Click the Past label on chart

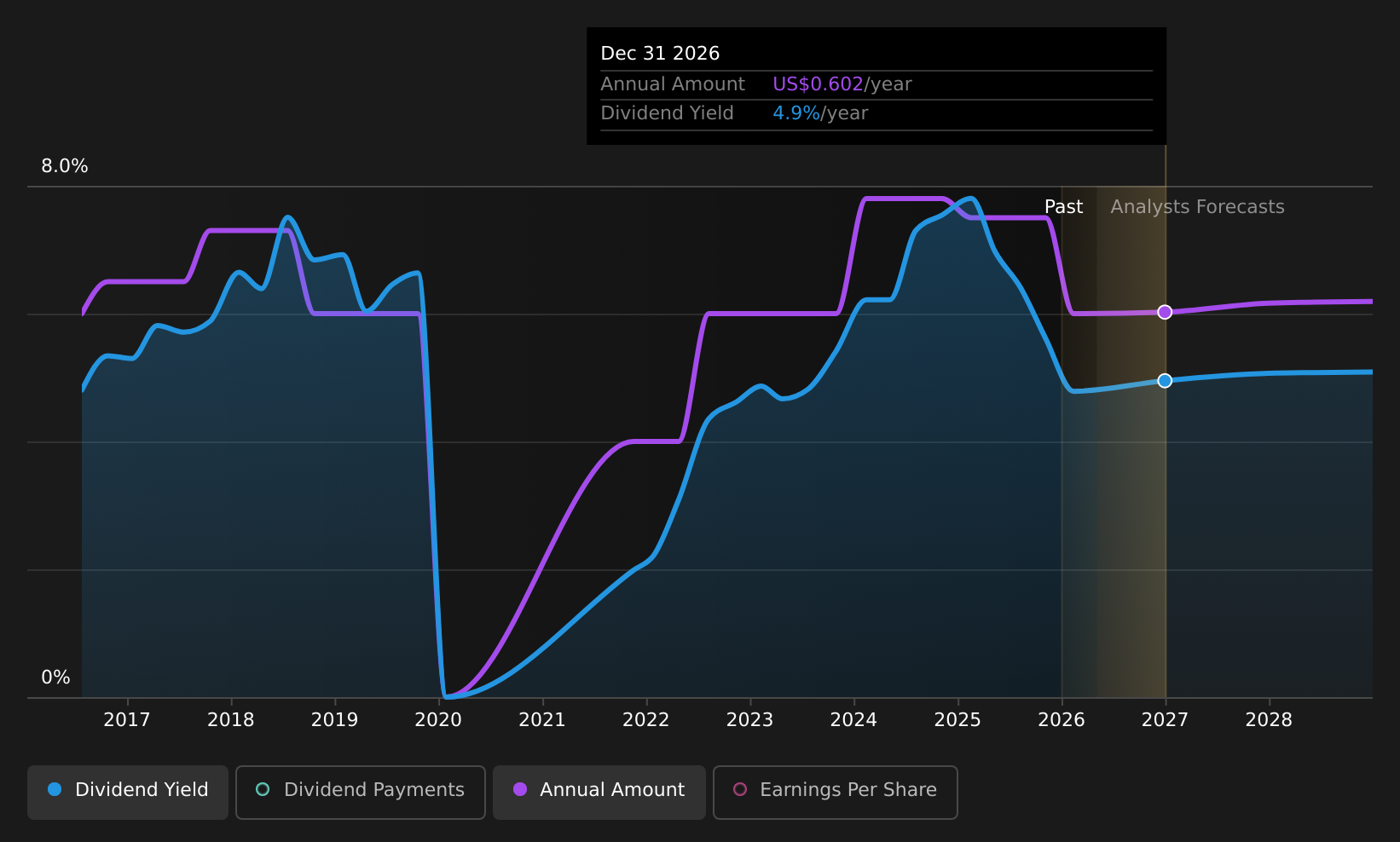pyautogui.click(x=1063, y=207)
